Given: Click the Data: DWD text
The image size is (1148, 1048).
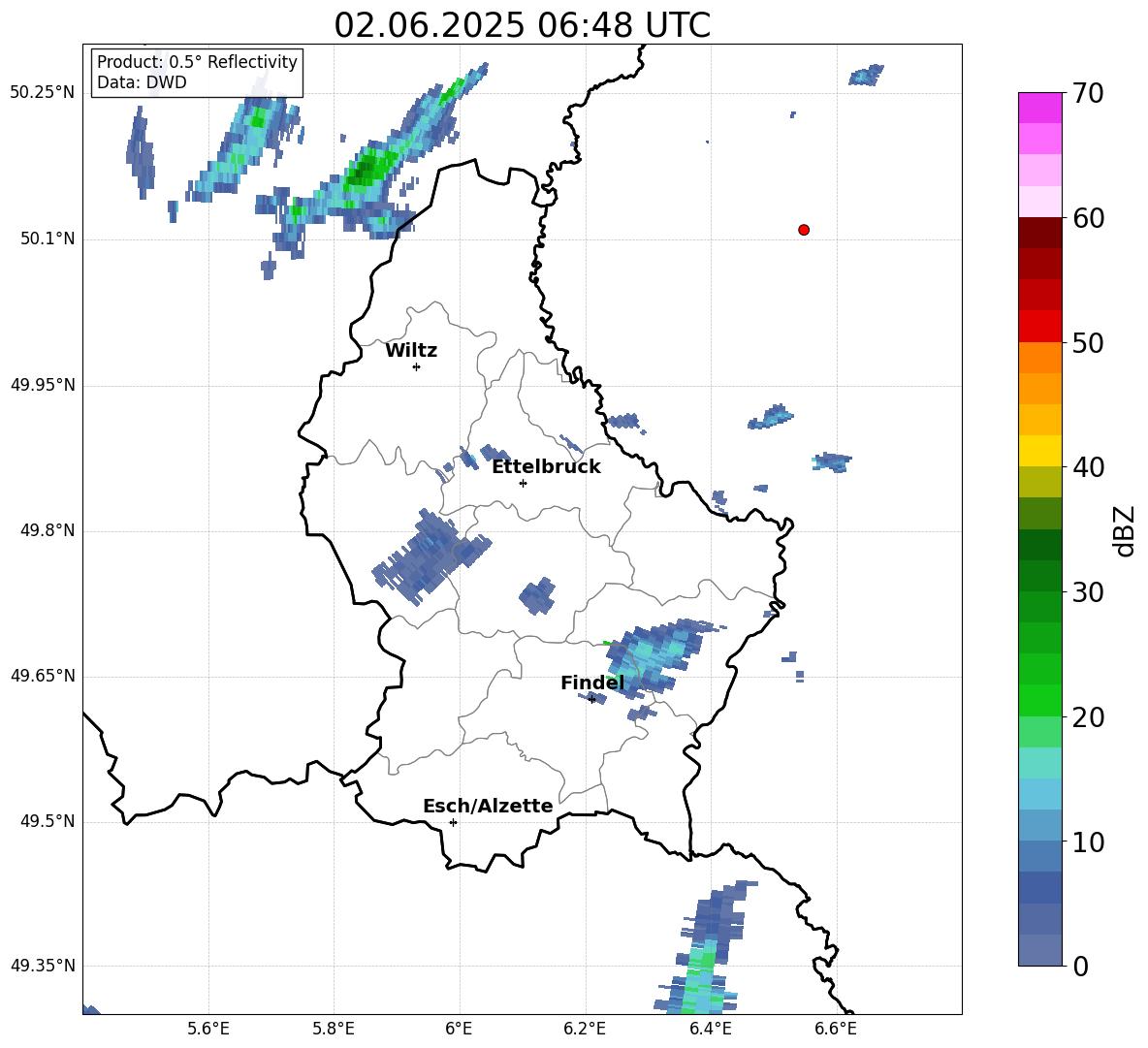Looking at the screenshot, I should point(142,82).
